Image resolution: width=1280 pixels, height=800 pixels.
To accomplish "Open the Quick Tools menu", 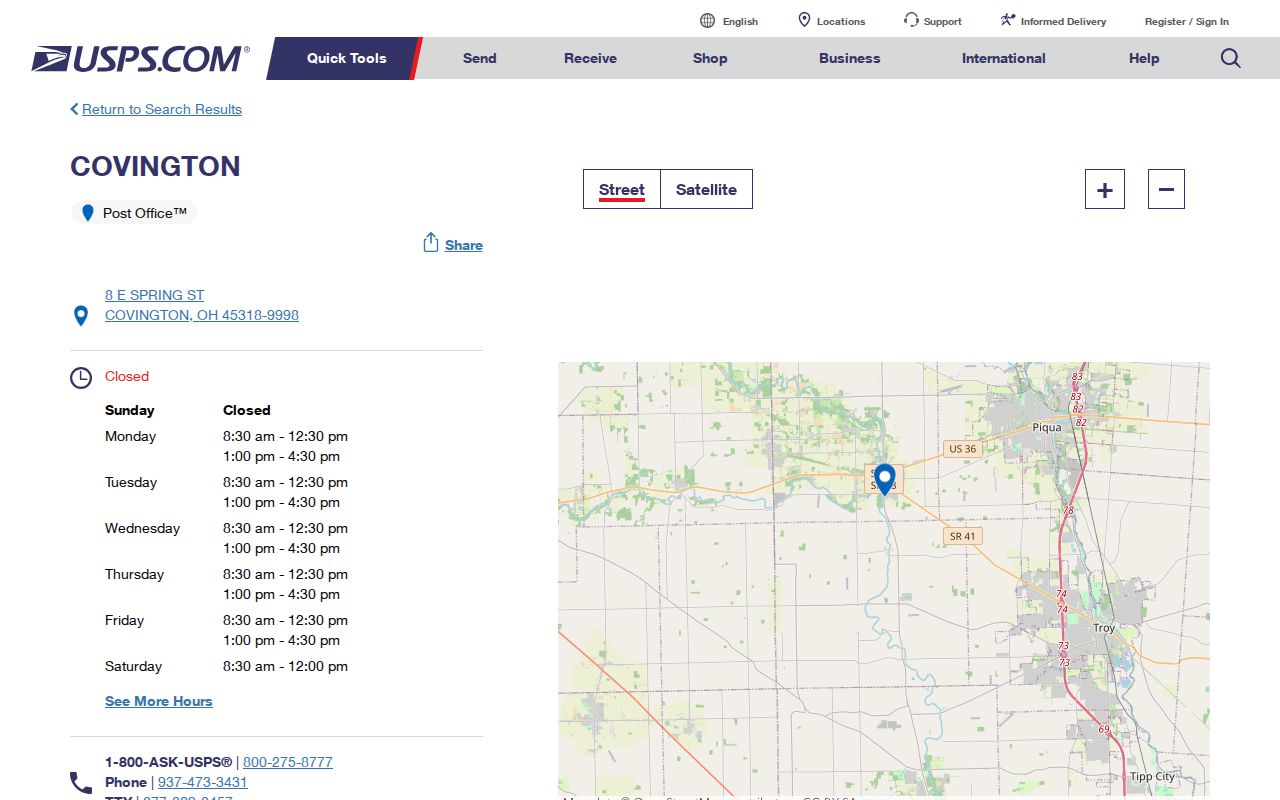I will pos(346,58).
